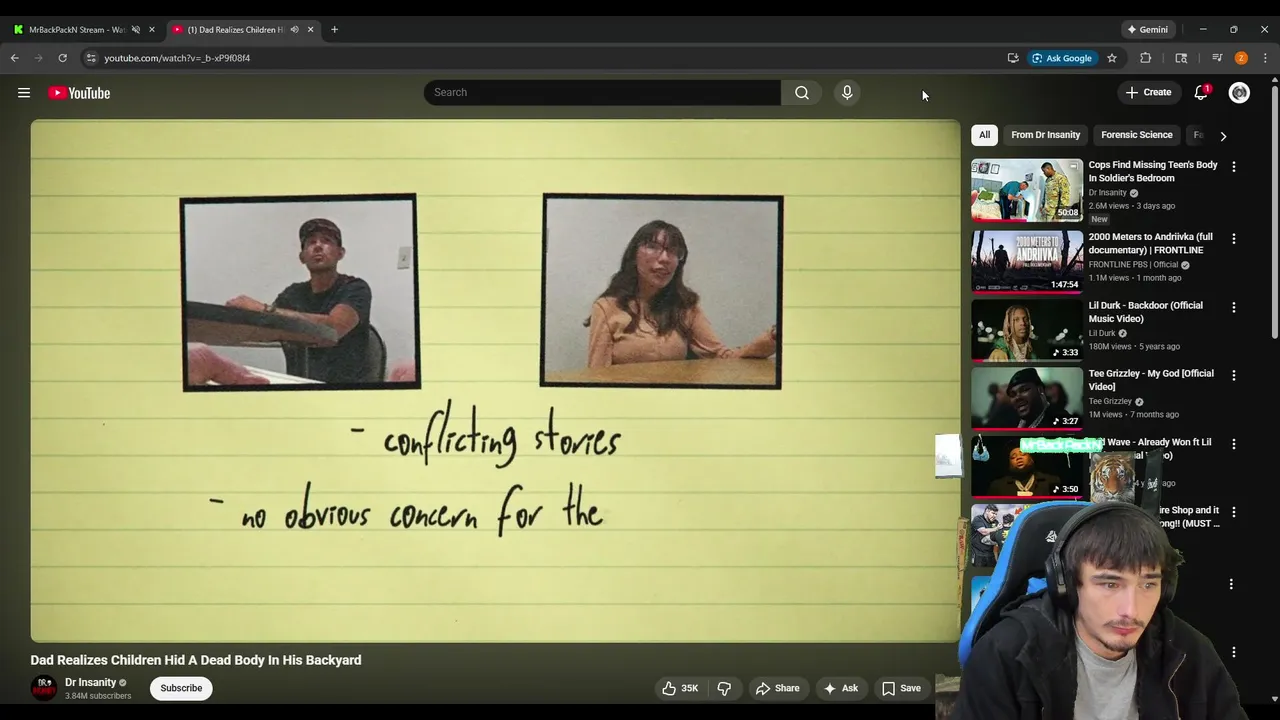This screenshot has height=720, width=1280.
Task: Switch to Dad Realizes Children tab
Action: click(236, 29)
